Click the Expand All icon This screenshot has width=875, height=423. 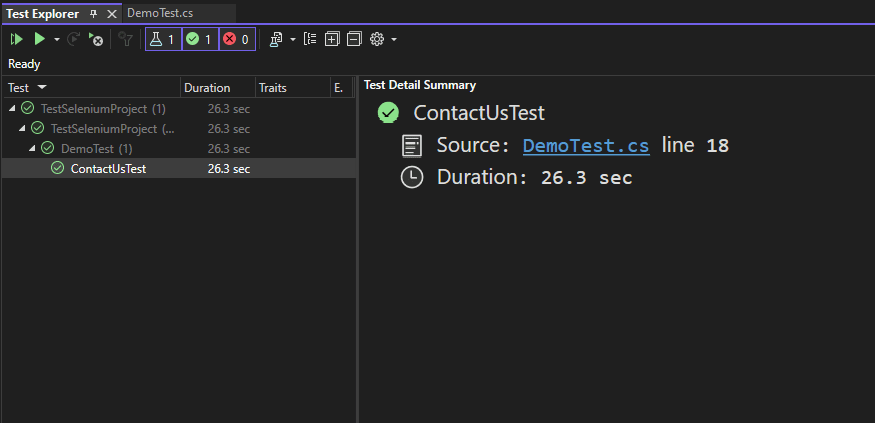(x=332, y=40)
